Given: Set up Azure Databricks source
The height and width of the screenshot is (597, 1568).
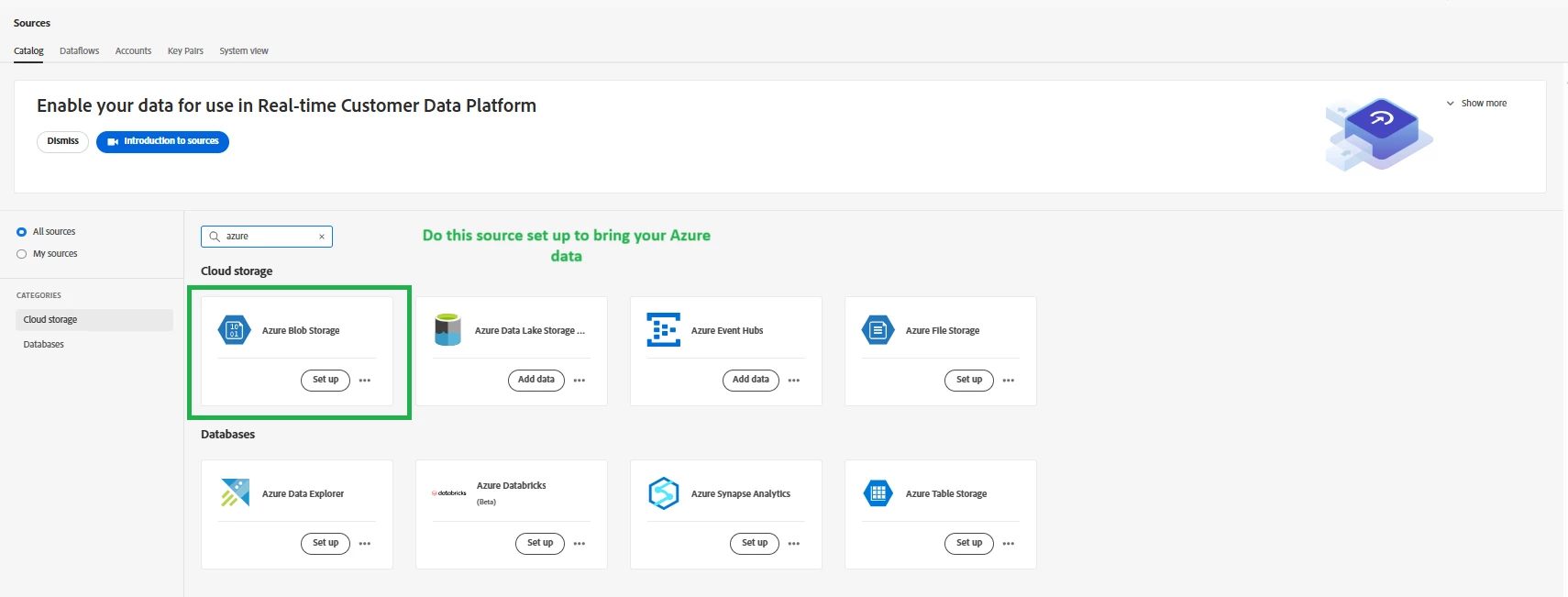Looking at the screenshot, I should 540,544.
